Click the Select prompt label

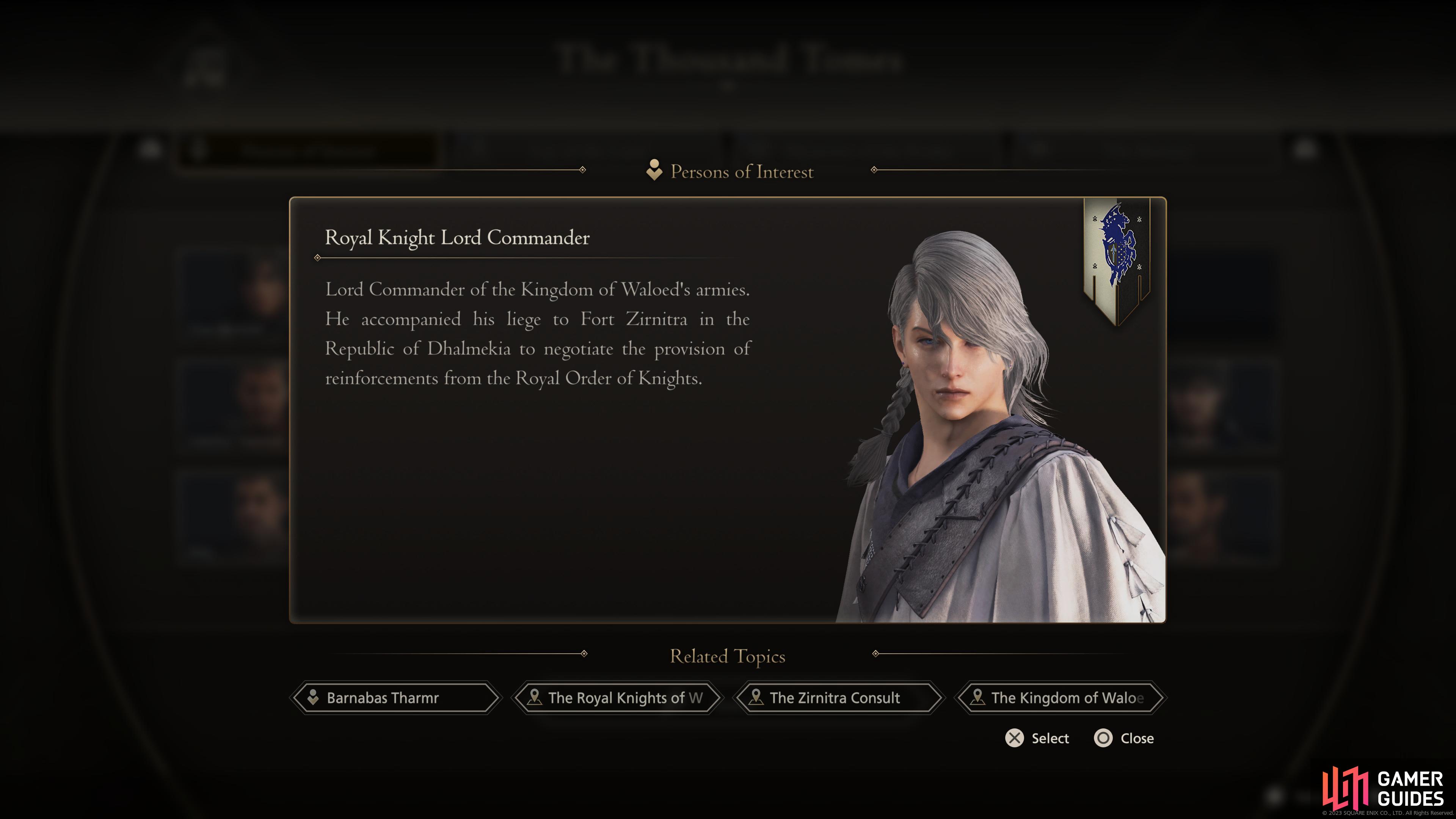(1050, 738)
